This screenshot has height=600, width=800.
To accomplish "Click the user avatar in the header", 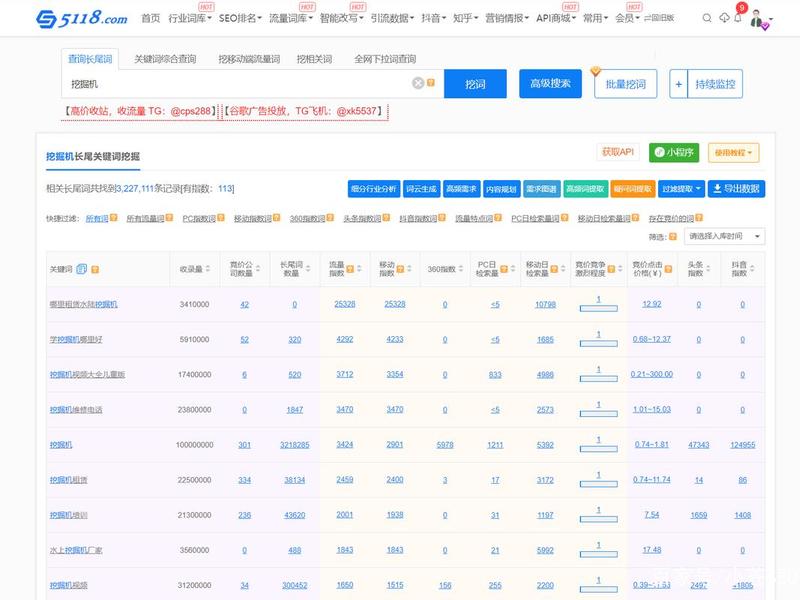I will (757, 19).
